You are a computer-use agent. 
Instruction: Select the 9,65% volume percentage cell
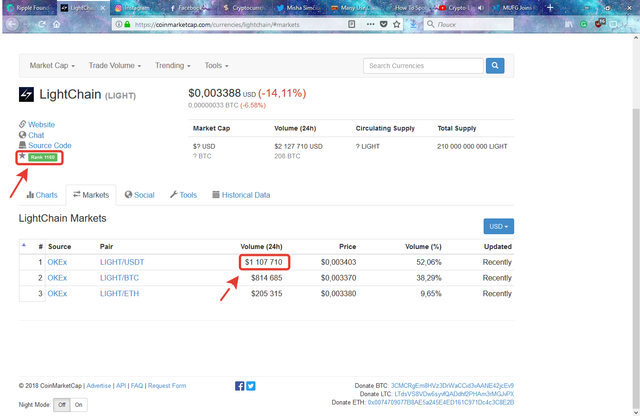tap(431, 294)
